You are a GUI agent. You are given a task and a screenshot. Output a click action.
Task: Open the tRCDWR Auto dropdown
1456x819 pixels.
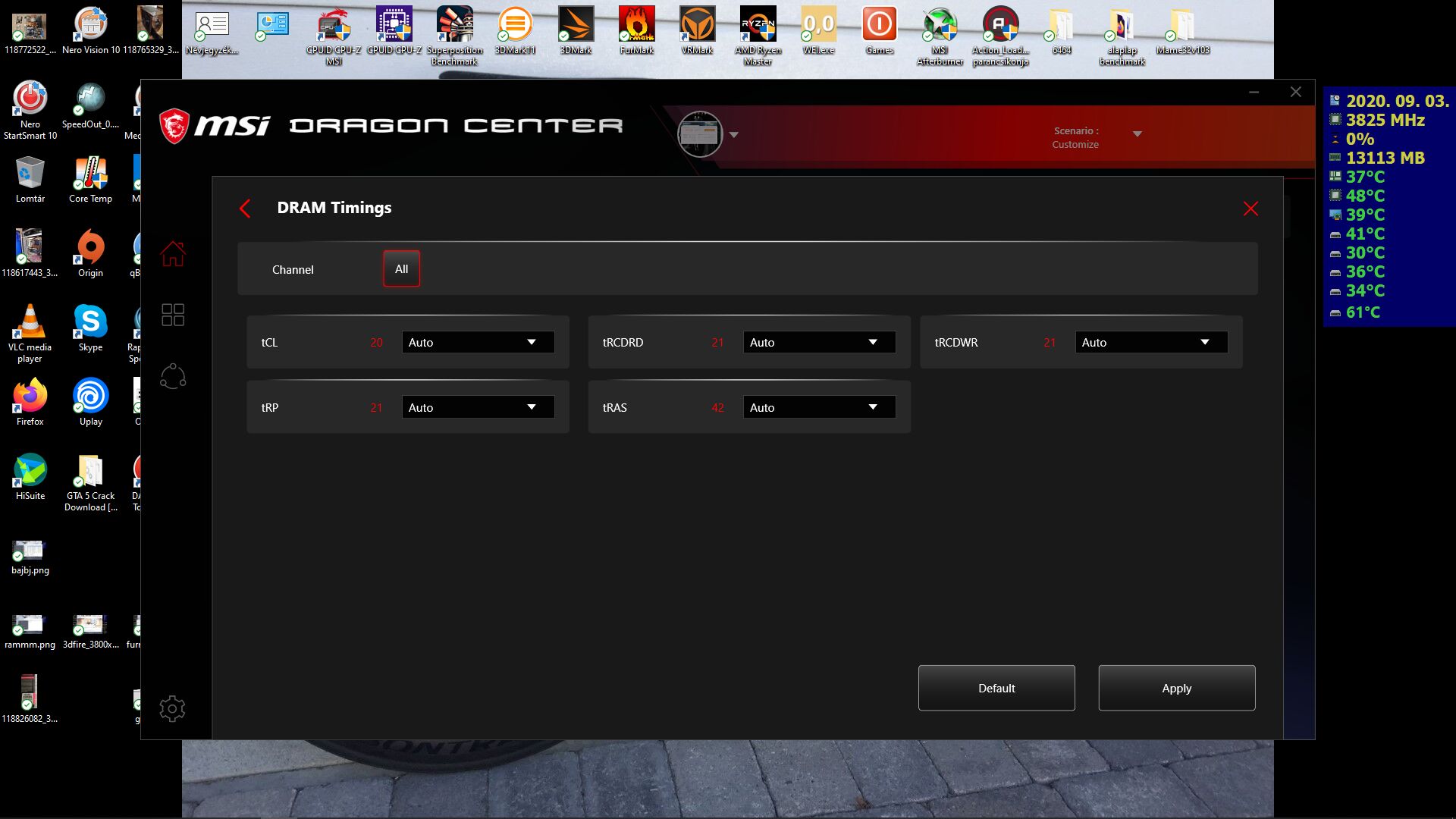(1151, 343)
